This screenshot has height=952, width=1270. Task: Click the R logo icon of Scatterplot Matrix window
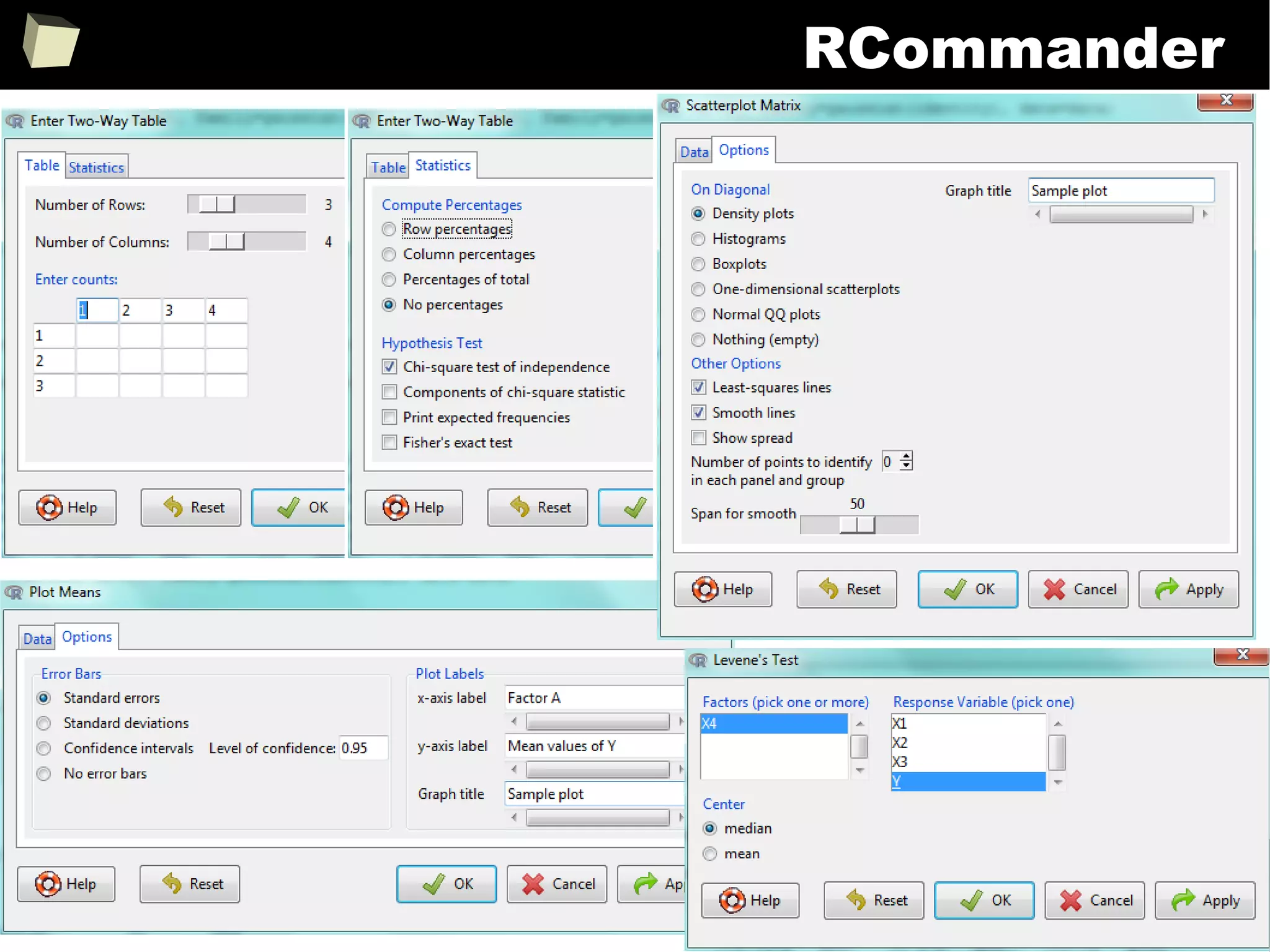tap(672, 105)
